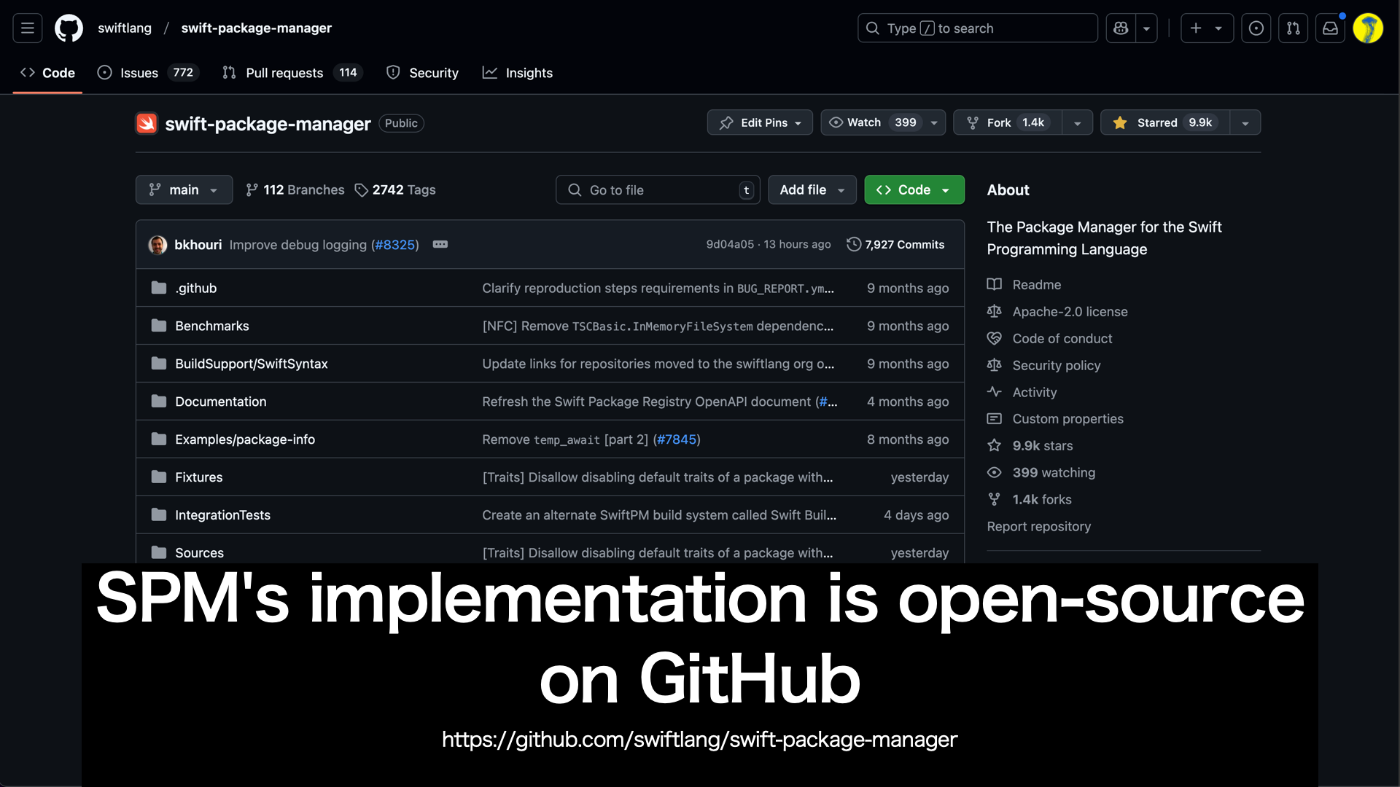The height and width of the screenshot is (787, 1400).
Task: View the 399 watching link
Action: coord(1041,473)
